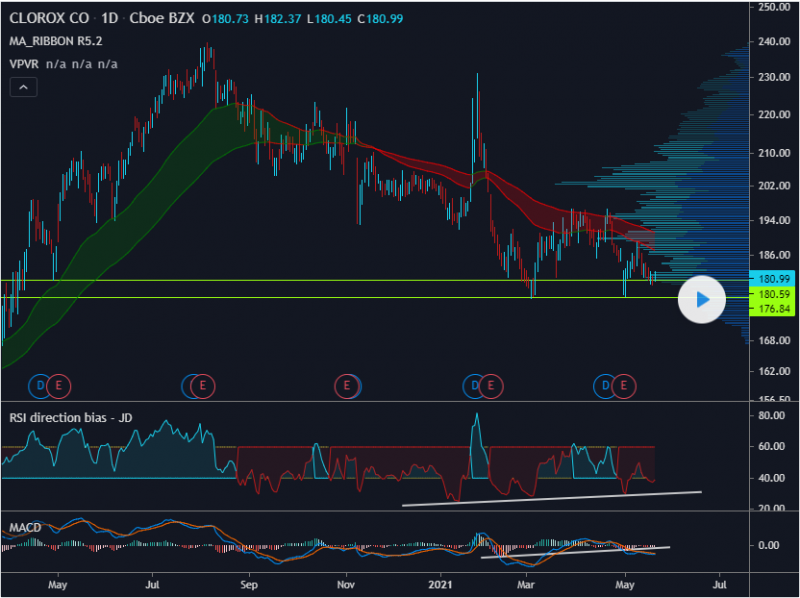Click the rightmost dividend D marker

click(x=605, y=385)
